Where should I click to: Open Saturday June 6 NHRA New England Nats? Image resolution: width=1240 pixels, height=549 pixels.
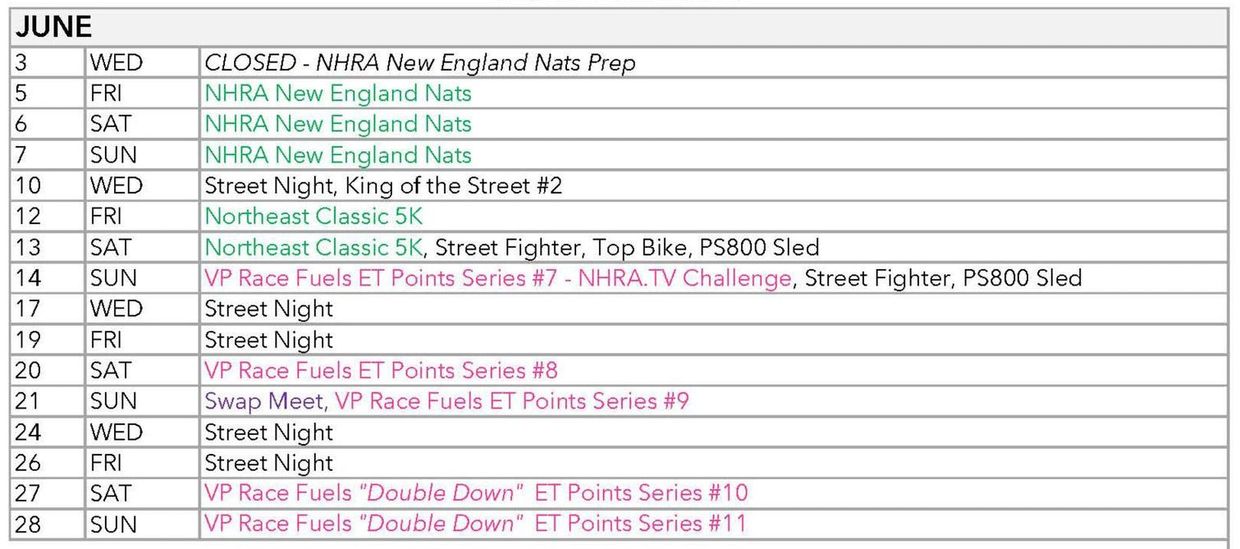[x=338, y=124]
